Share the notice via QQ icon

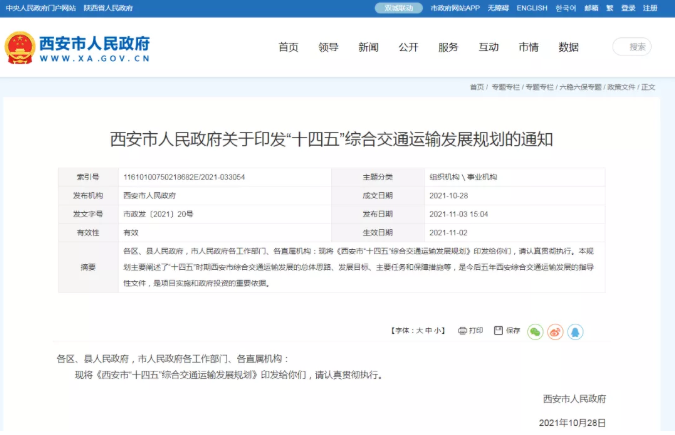[x=575, y=331]
